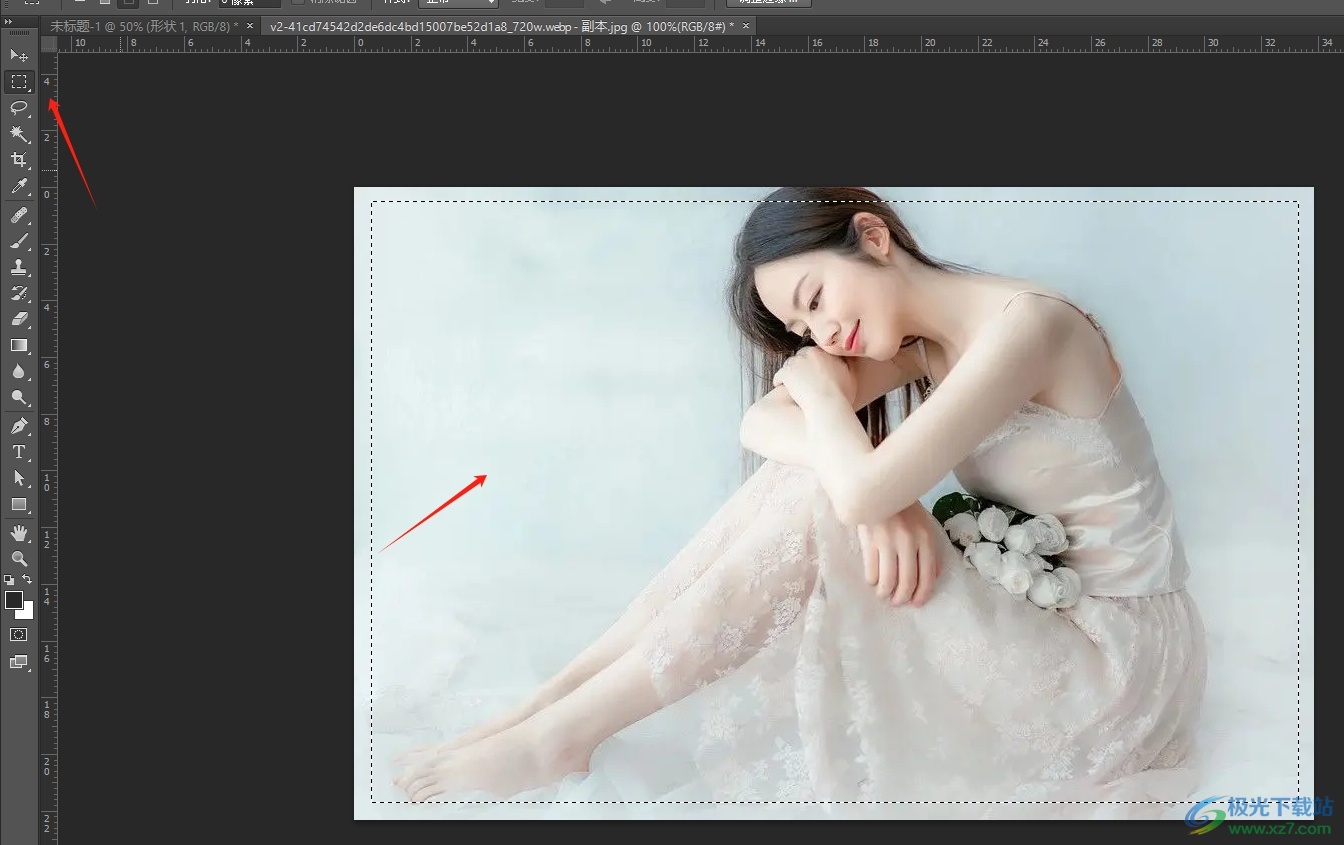Choose the Horizontal Type tool
The width and height of the screenshot is (1344, 845).
pos(18,452)
